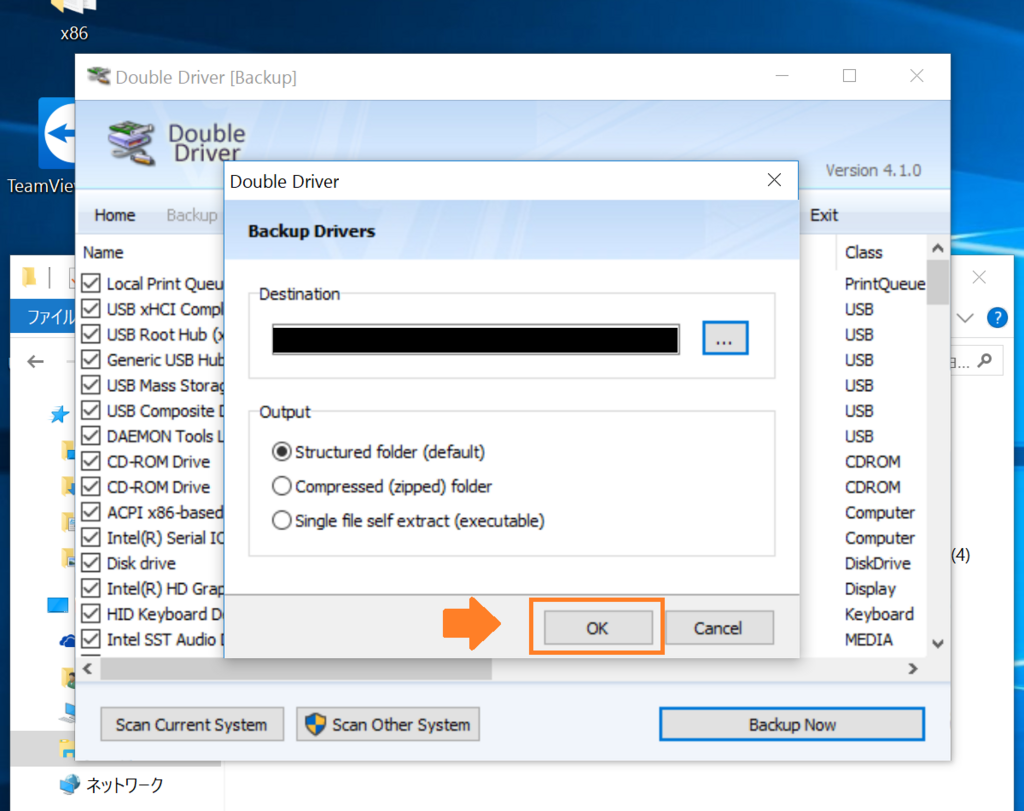
Task: Click the shield icon on Scan Other System
Action: coord(315,724)
